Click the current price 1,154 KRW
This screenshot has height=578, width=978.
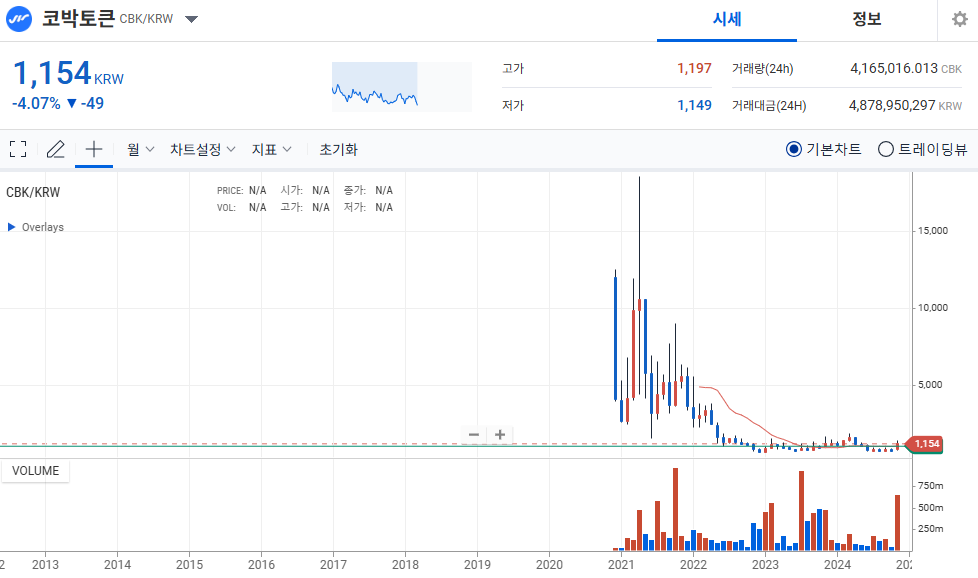68,73
